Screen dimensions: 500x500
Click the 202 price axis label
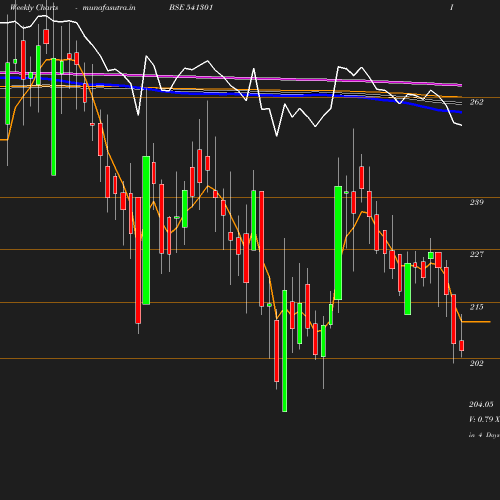click(476, 363)
